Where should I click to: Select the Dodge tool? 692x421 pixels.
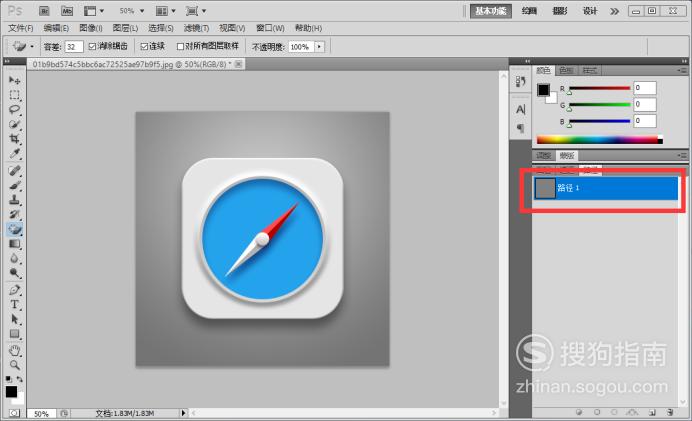[15, 273]
